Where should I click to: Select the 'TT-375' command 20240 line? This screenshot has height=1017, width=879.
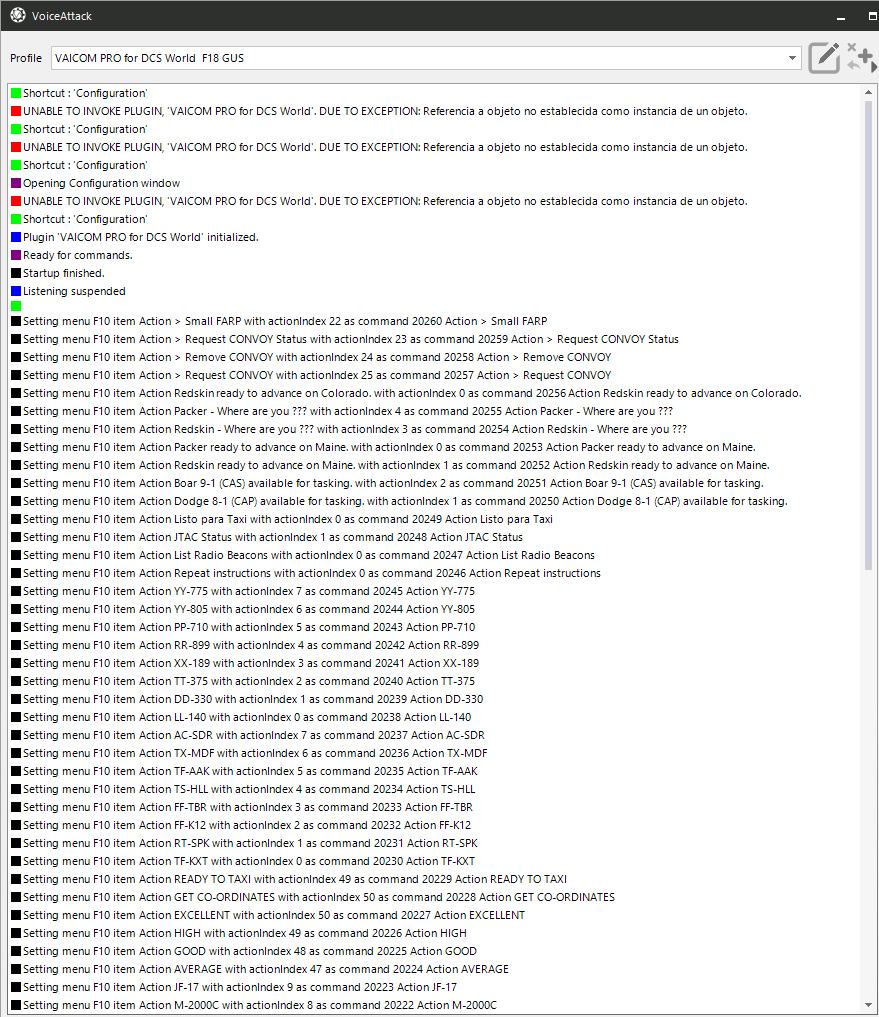coord(243,681)
